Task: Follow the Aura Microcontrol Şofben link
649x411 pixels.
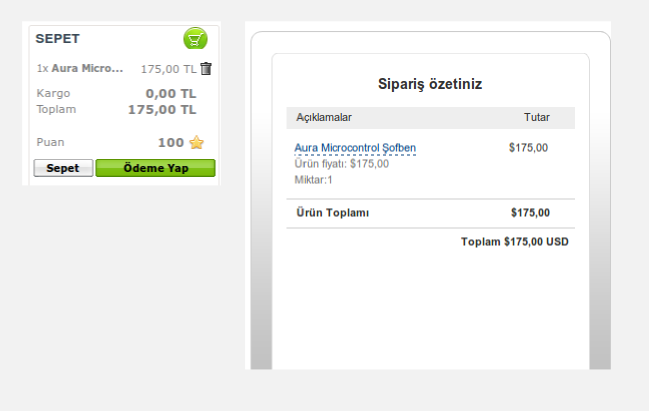Action: (x=355, y=148)
